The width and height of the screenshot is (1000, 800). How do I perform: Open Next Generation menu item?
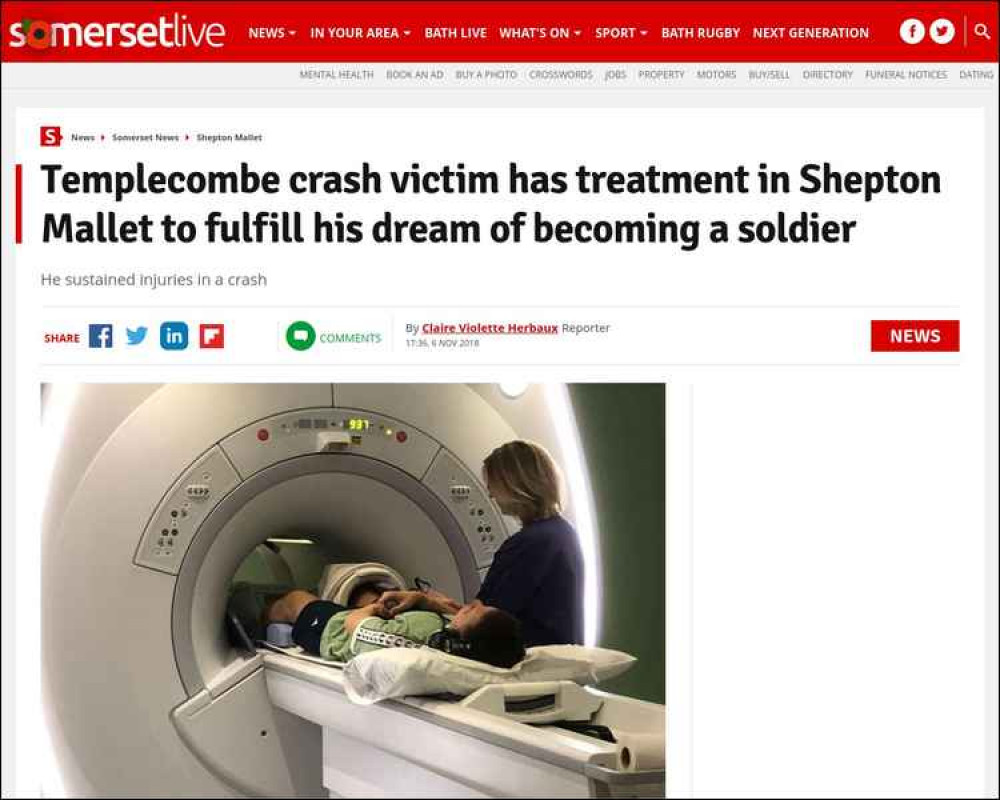pos(811,33)
